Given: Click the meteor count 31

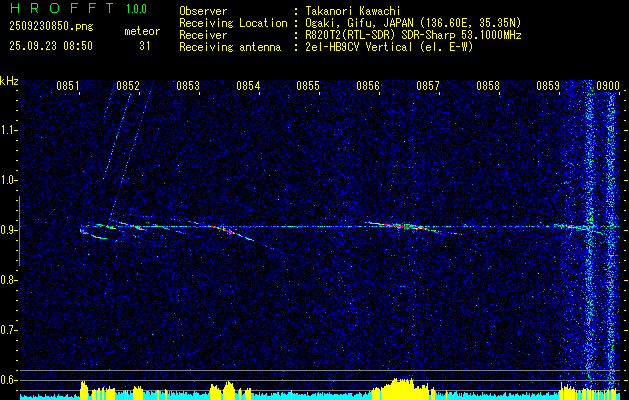Looking at the screenshot, I should click(x=145, y=46).
